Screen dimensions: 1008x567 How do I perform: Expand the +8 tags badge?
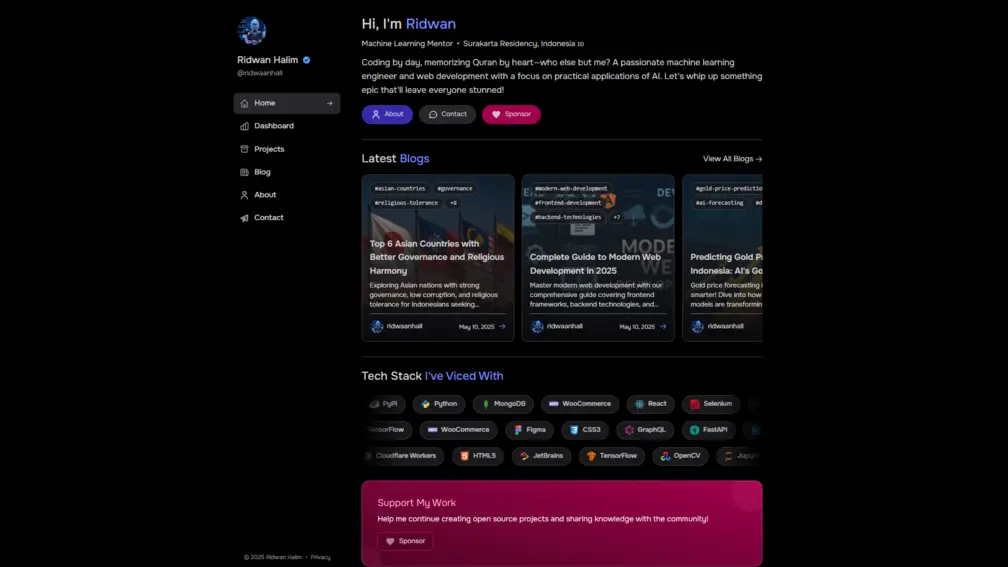point(453,202)
